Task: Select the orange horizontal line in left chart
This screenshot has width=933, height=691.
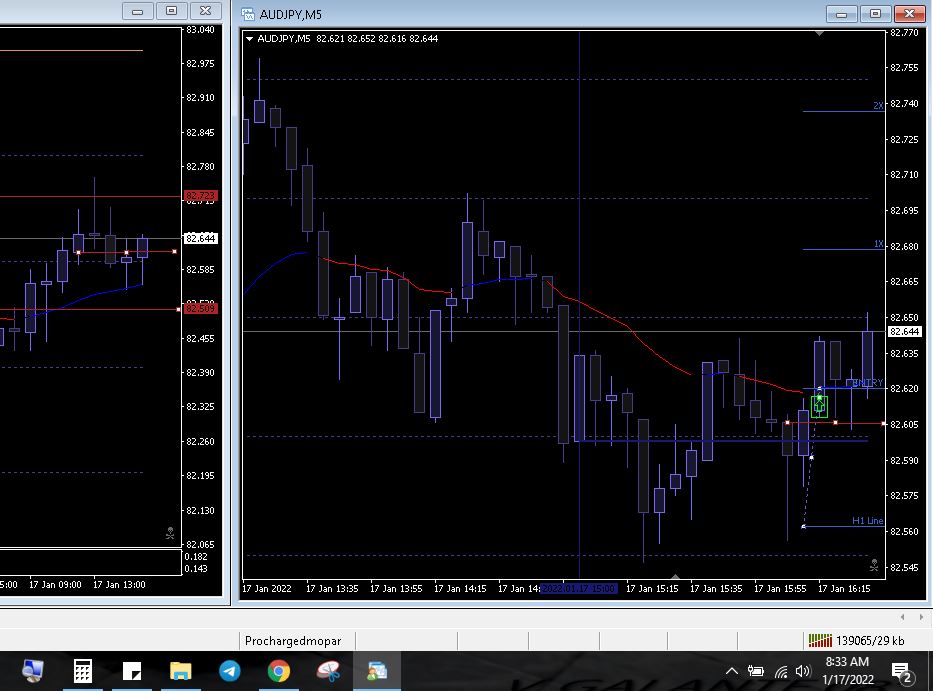Action: click(x=71, y=51)
